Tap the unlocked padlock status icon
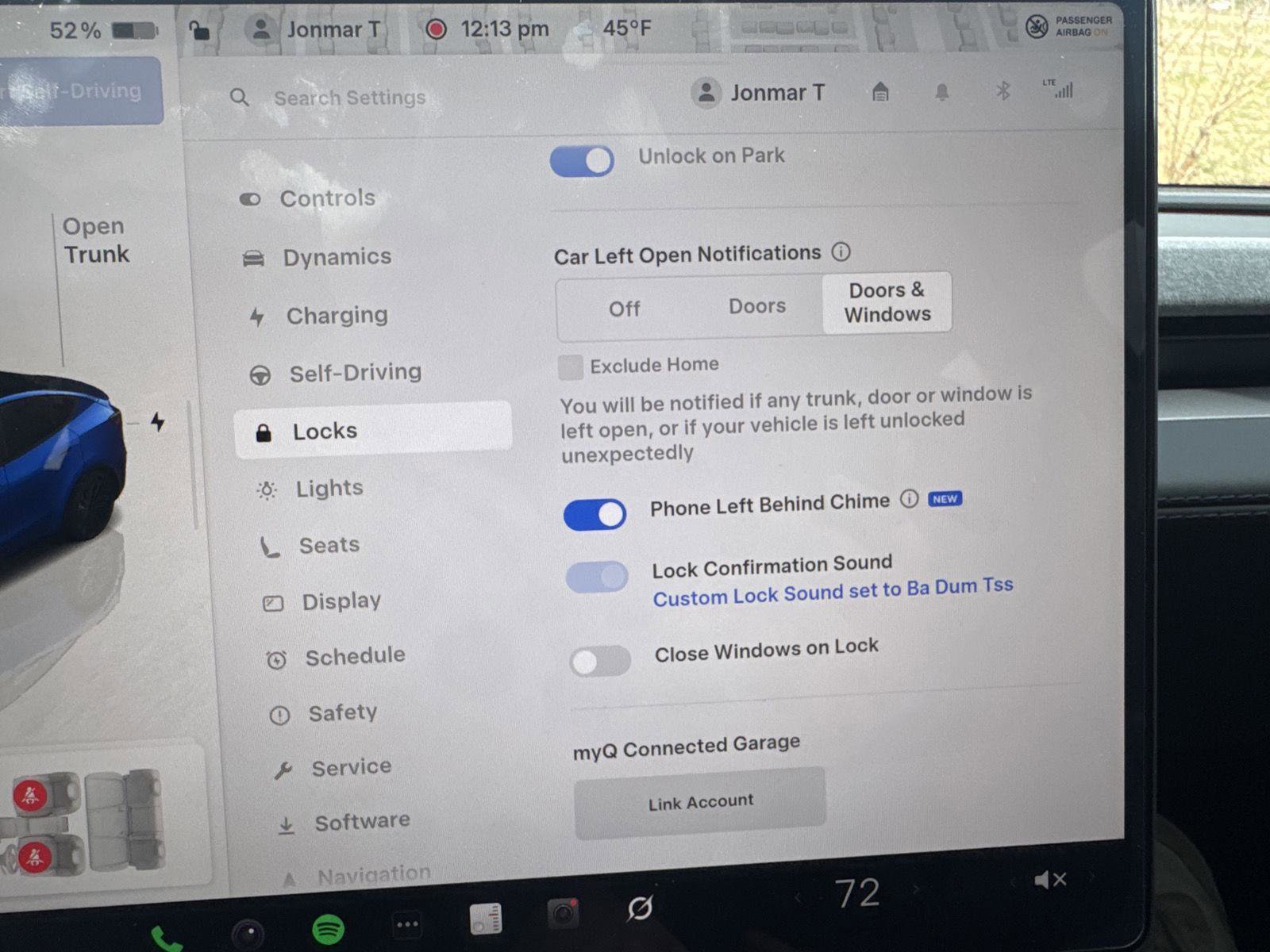Image resolution: width=1270 pixels, height=952 pixels. (199, 30)
